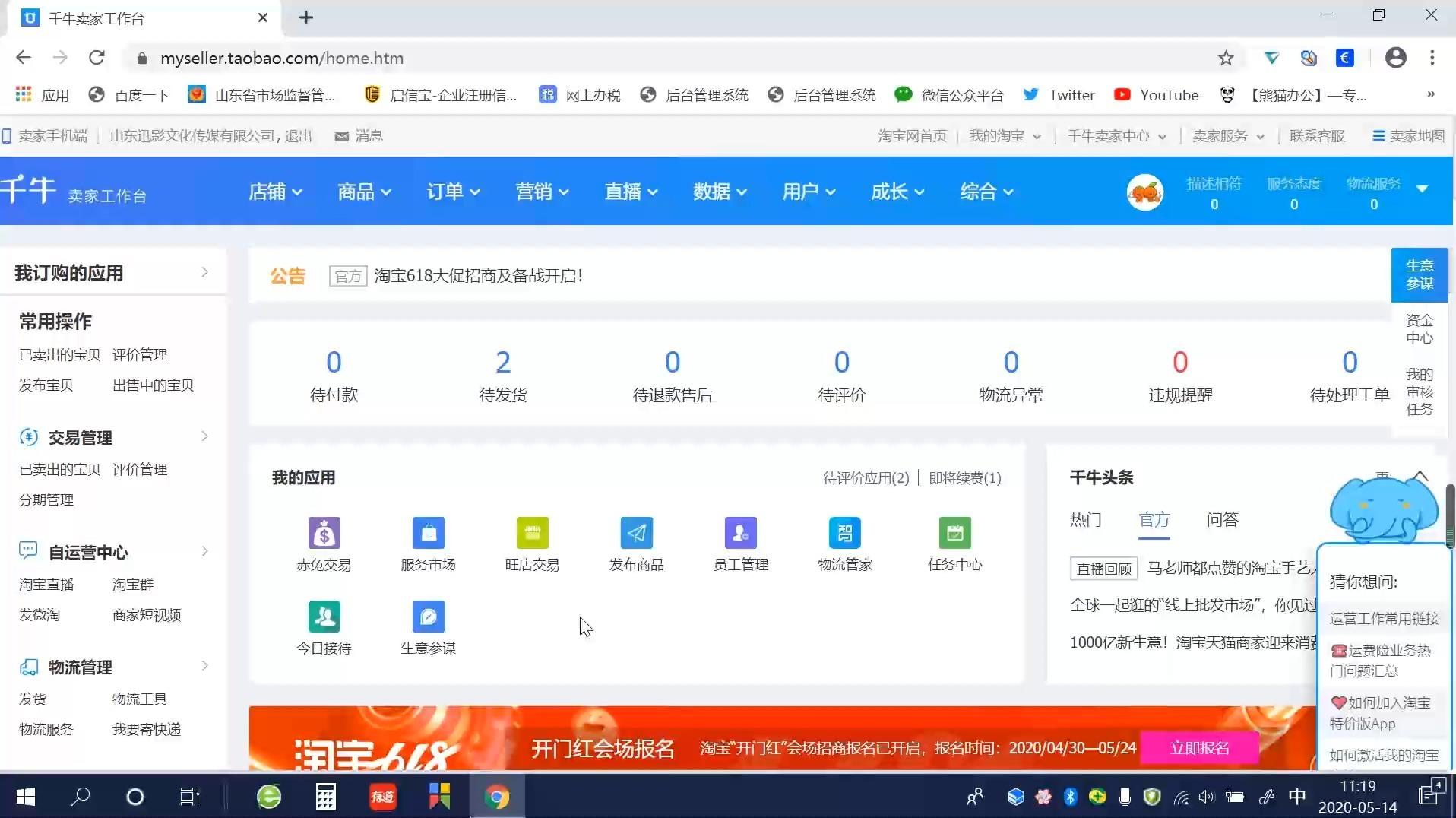Click the 交易管理 section icon
The image size is (1456, 818).
29,437
